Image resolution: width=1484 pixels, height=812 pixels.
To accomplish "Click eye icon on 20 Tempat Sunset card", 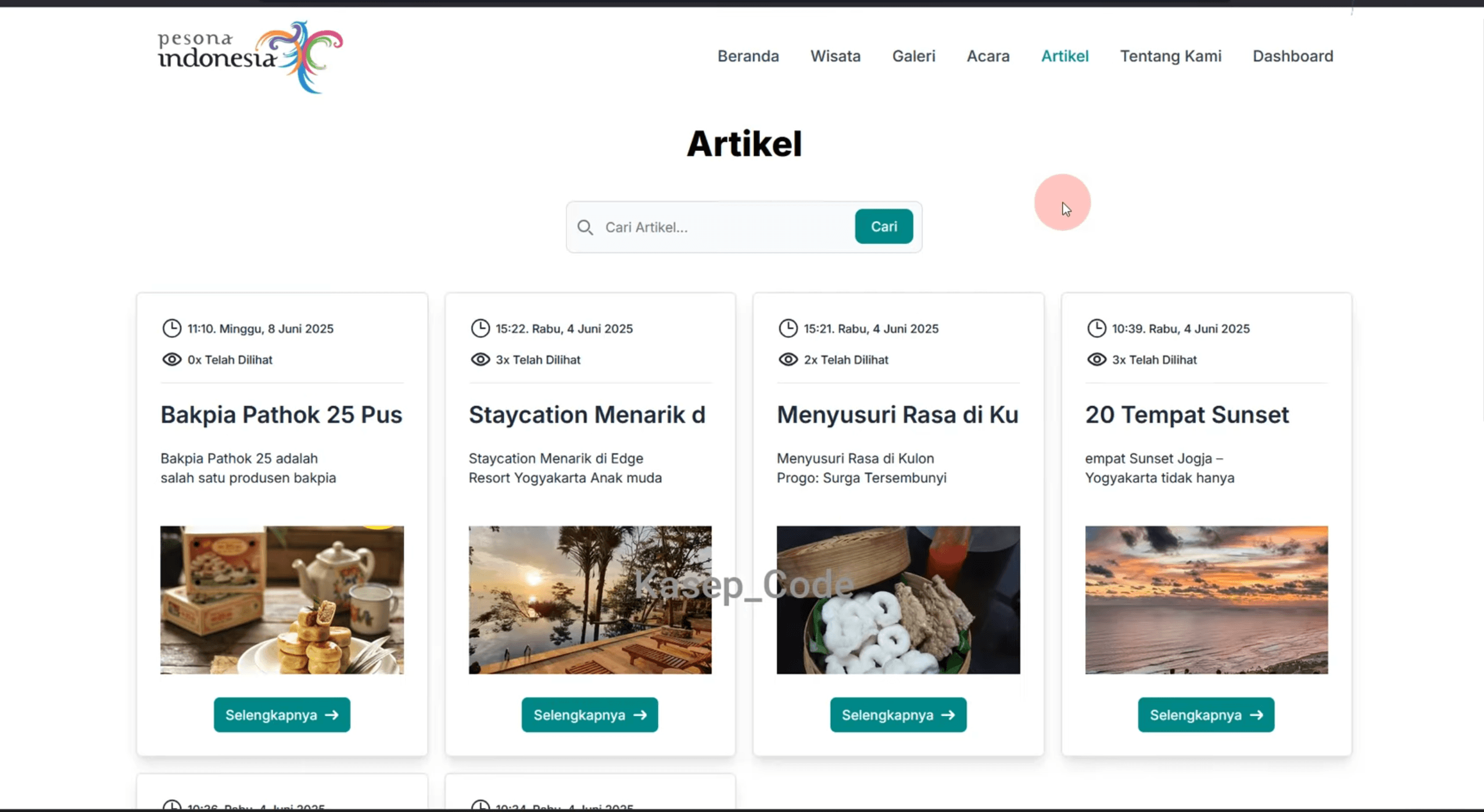I will (x=1096, y=360).
